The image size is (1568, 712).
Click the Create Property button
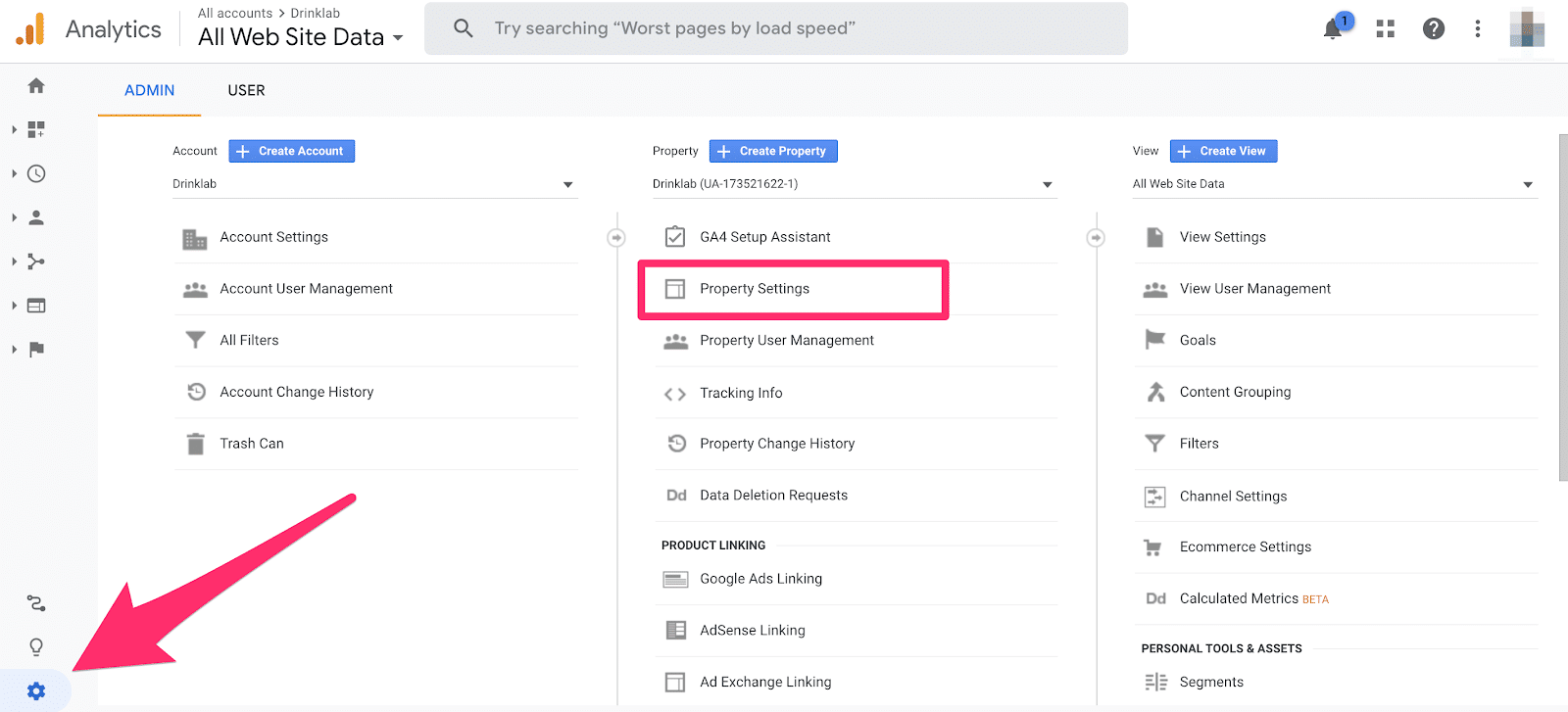773,151
